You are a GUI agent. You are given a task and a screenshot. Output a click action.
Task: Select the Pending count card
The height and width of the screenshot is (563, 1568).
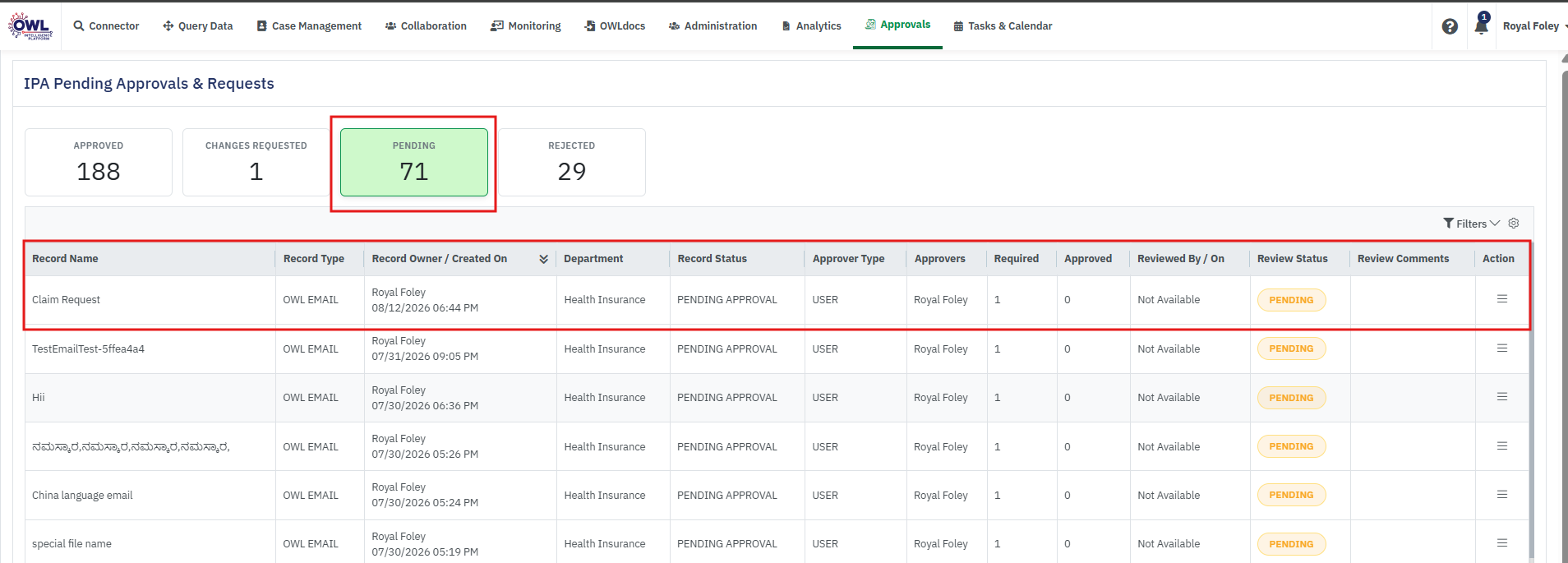click(414, 162)
